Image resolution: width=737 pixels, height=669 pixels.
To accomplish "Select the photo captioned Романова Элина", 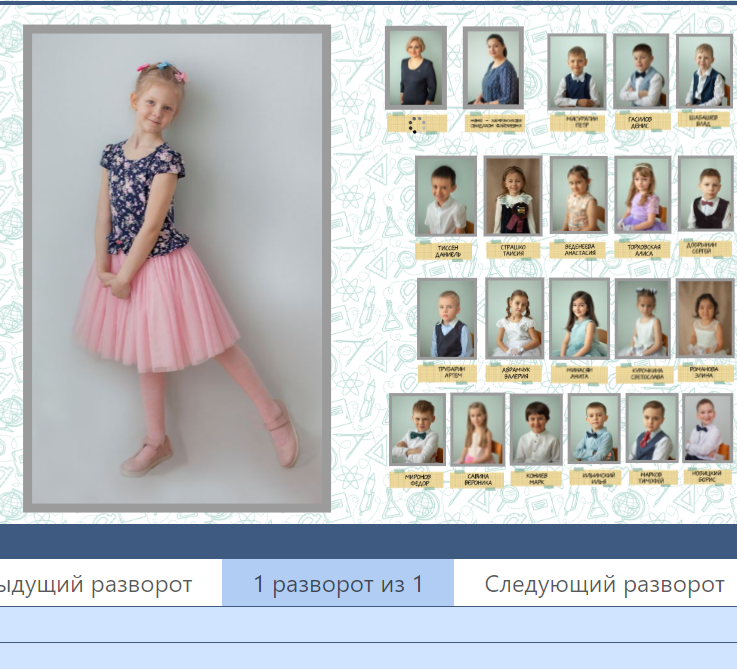I will 705,319.
